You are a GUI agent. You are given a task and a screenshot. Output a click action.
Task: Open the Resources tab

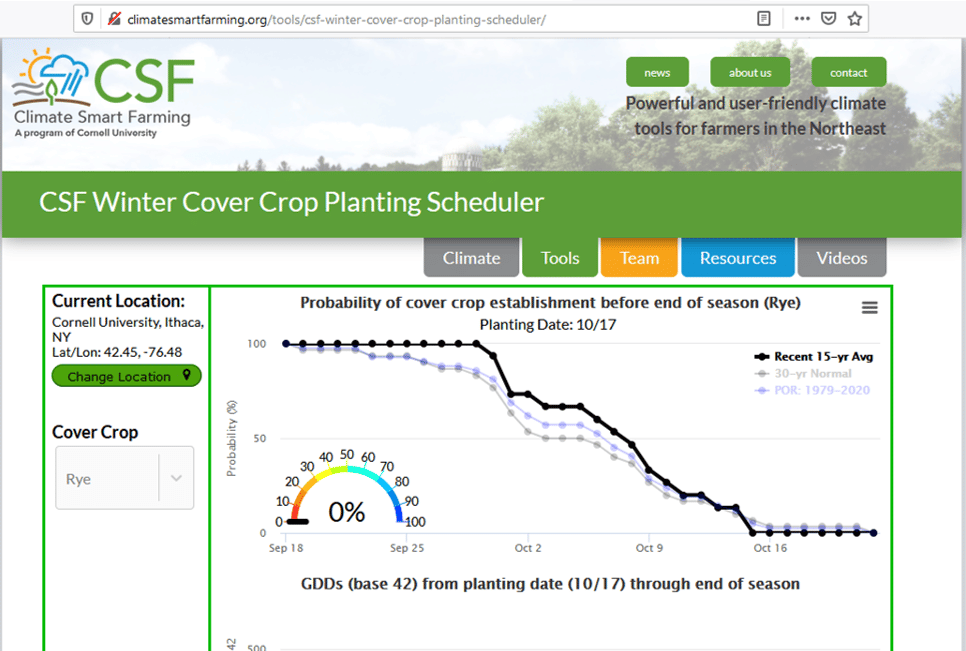coord(737,258)
